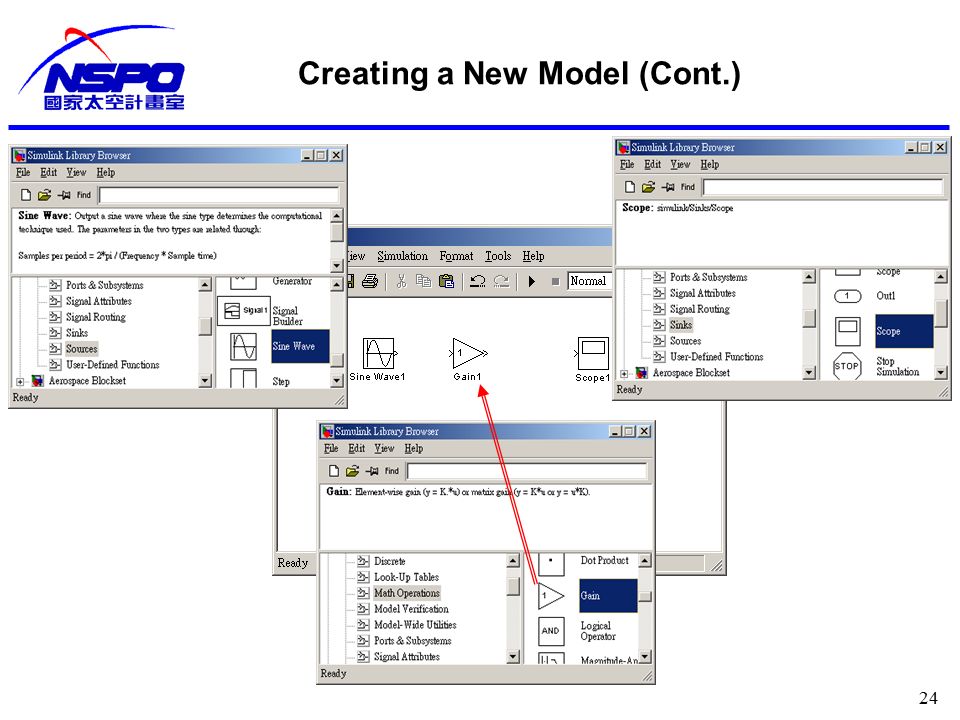
Task: Open Help menu in bottom Library Browser
Action: 414,449
